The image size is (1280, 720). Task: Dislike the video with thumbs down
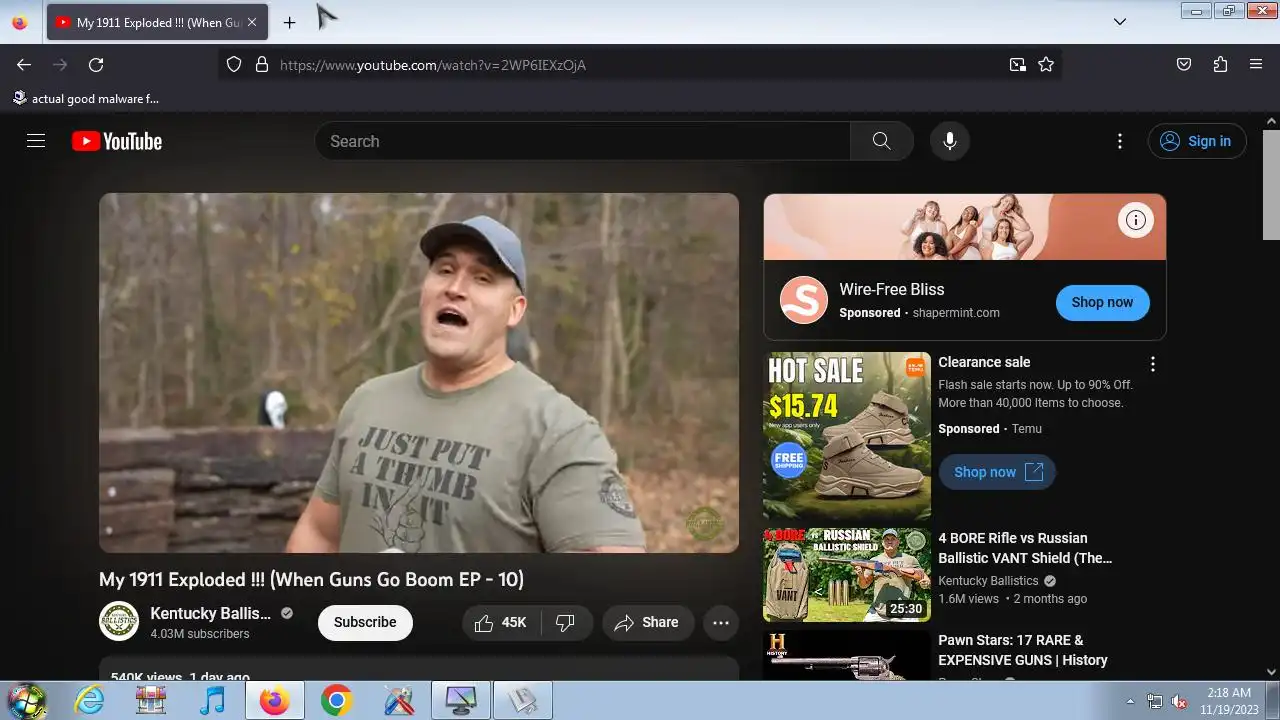[x=566, y=622]
